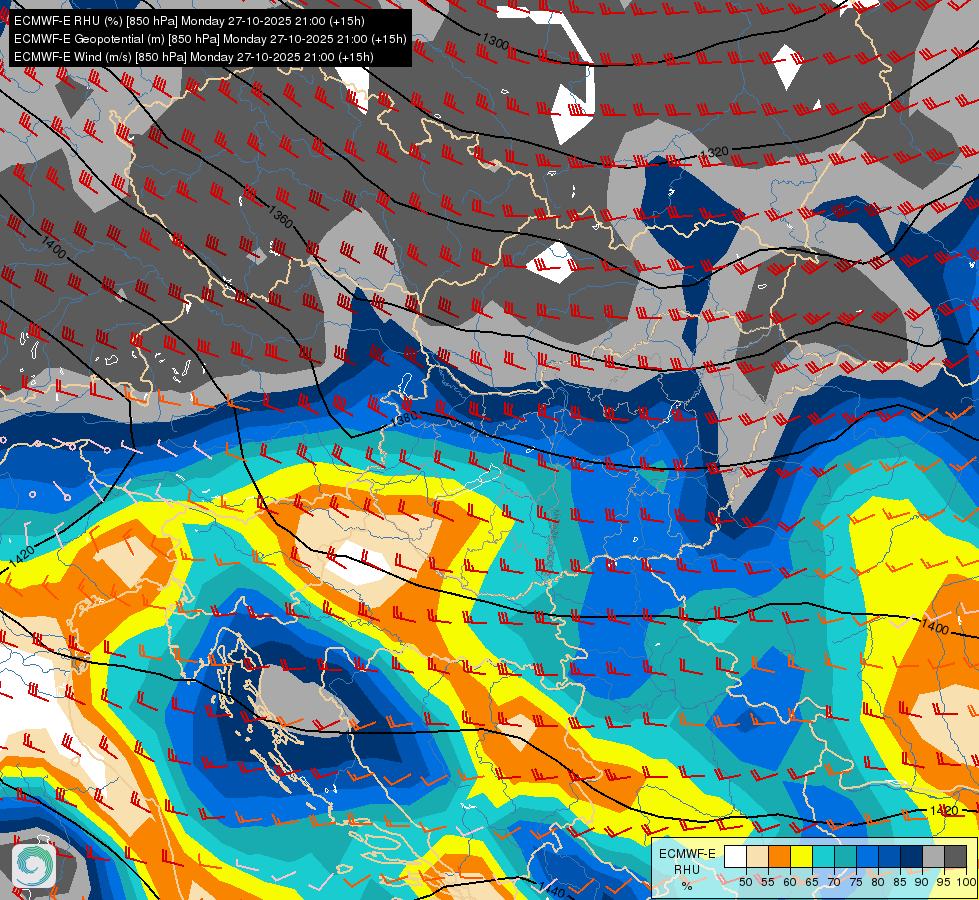Click the legend tick label 55
Image resolution: width=979 pixels, height=900 pixels.
tap(767, 882)
